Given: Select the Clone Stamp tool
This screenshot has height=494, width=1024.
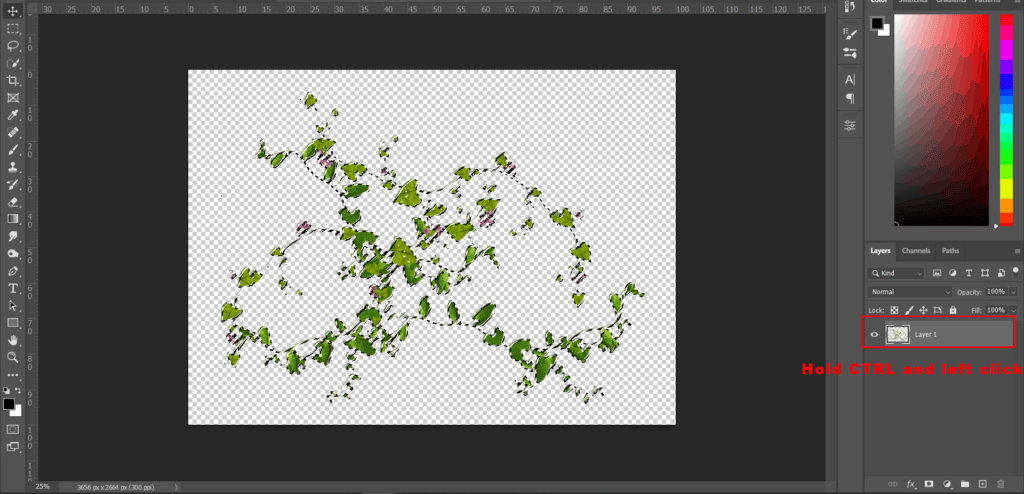Looking at the screenshot, I should (x=12, y=167).
